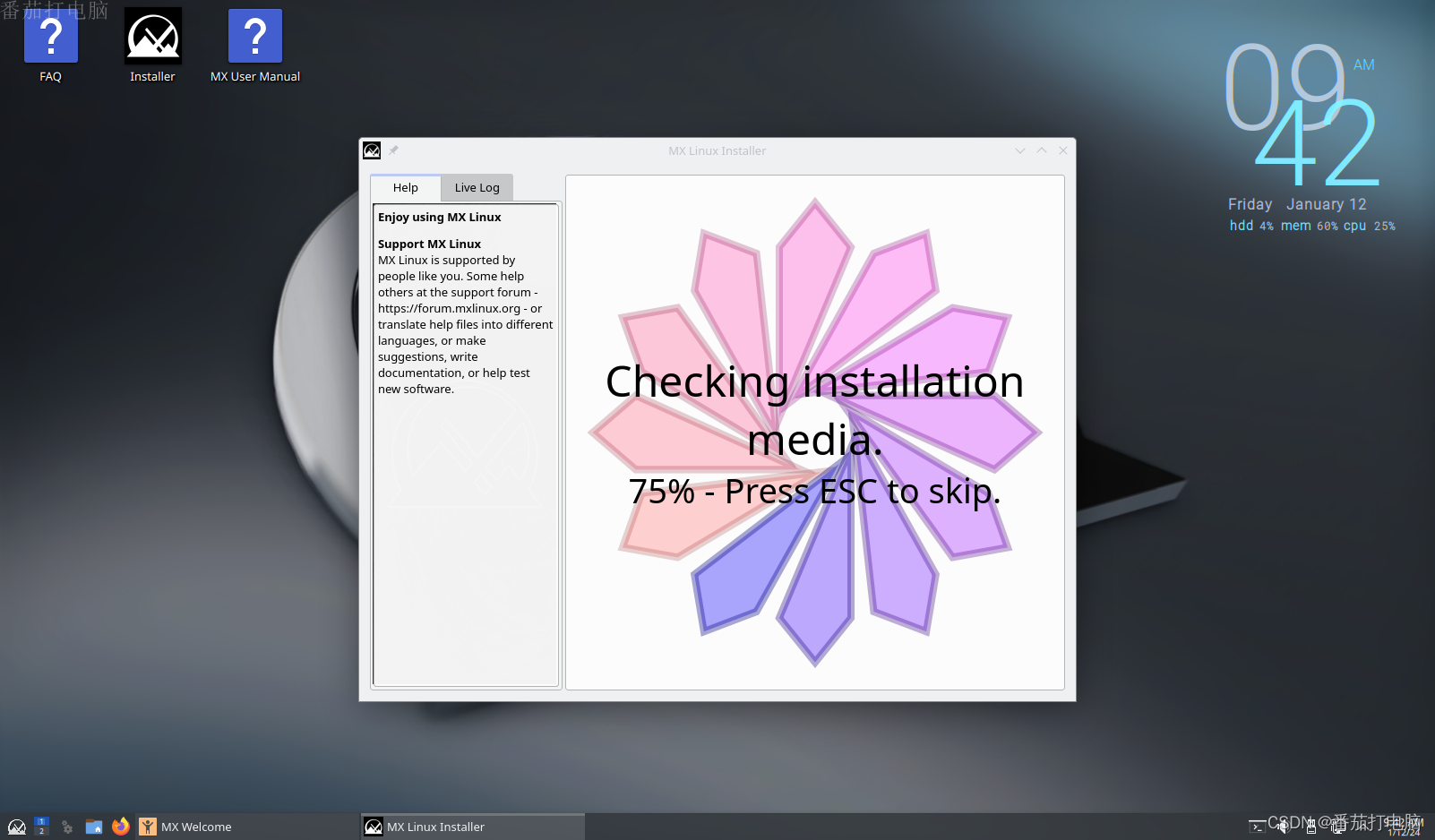Screen dimensions: 1435x840
Task: Click the 'Checking installation media.' message
Action: coord(814,410)
